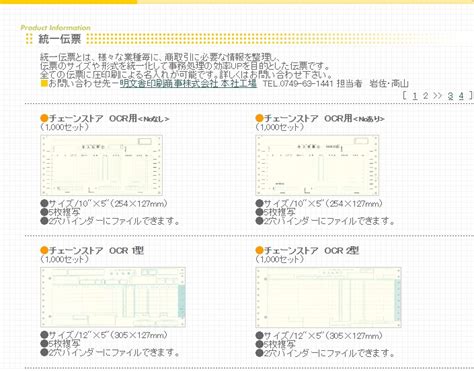The image size is (474, 371).
Task: Go to pagination page 4
Action: click(x=461, y=96)
